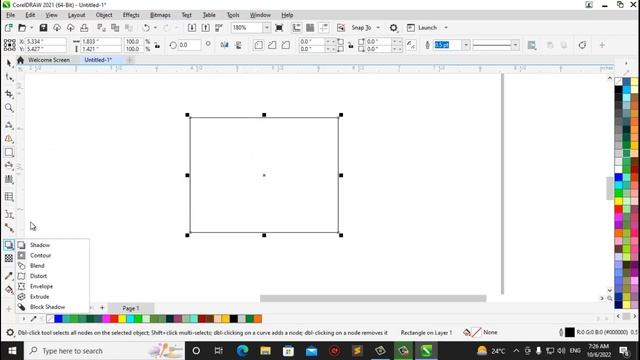Viewport: 640px width, 360px height.
Task: Click the Launch button
Action: point(422,28)
